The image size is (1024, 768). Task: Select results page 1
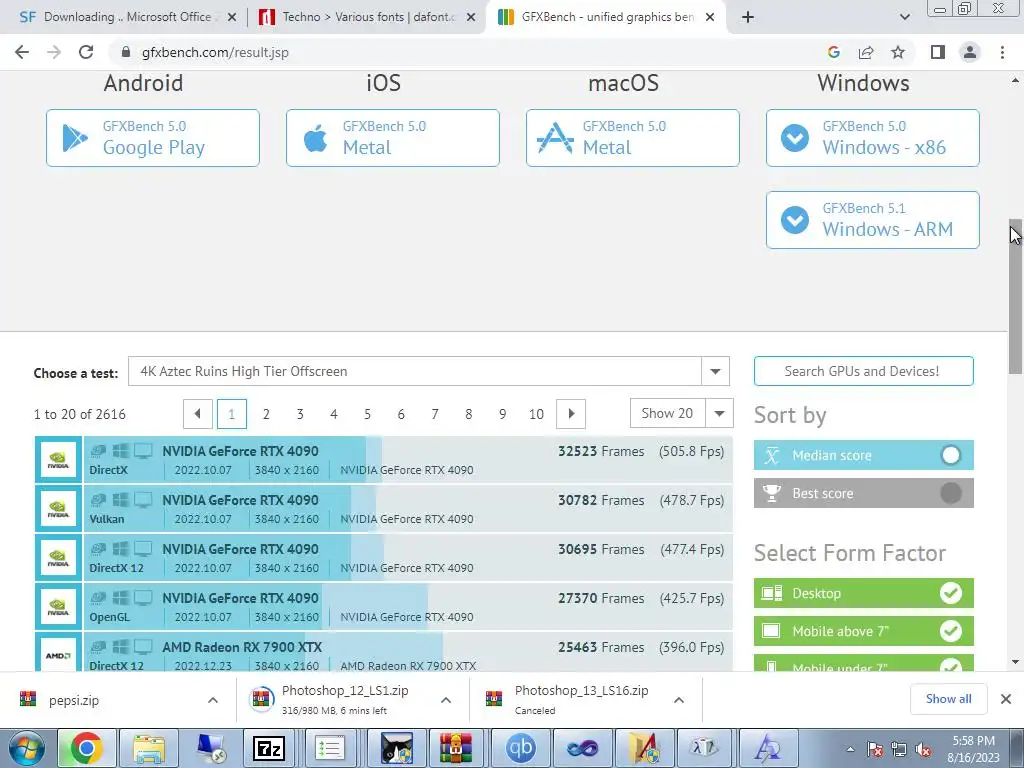click(x=231, y=414)
